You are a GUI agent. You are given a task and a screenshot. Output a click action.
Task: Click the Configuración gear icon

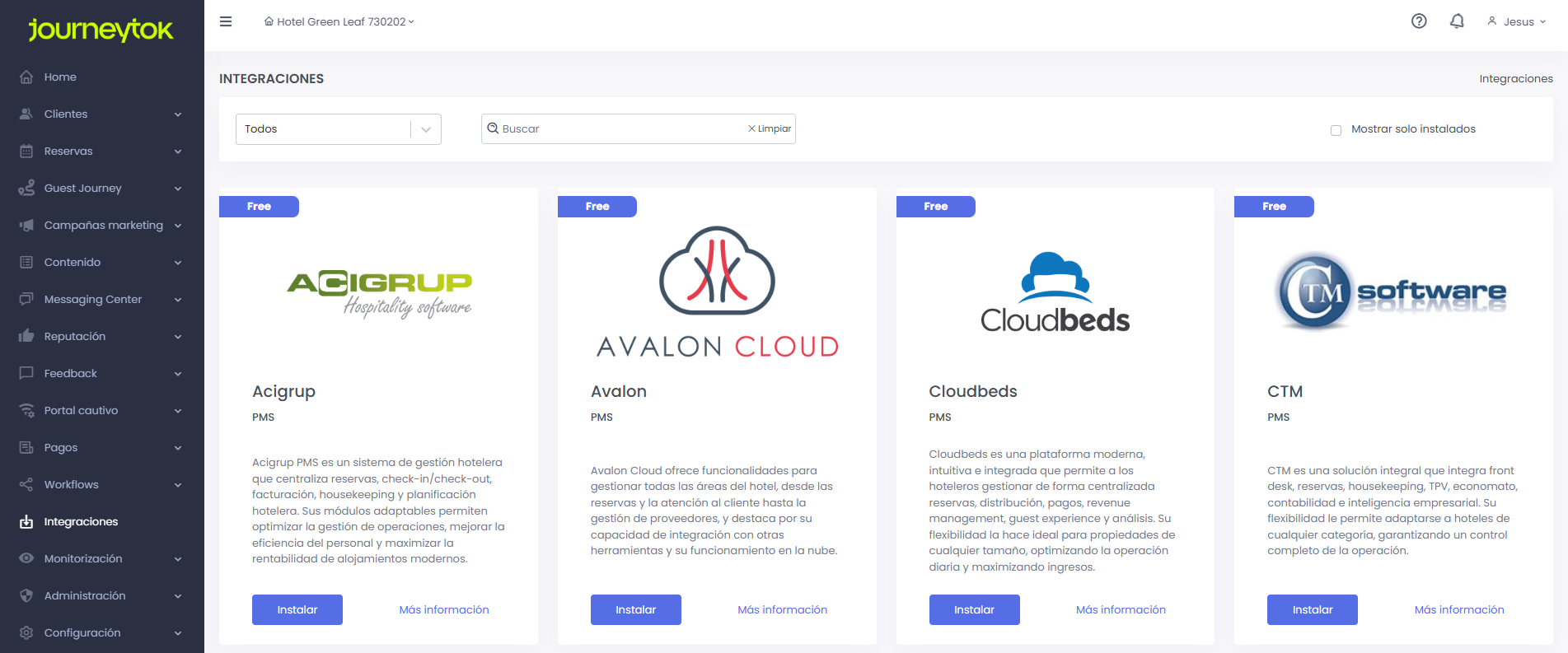(26, 632)
